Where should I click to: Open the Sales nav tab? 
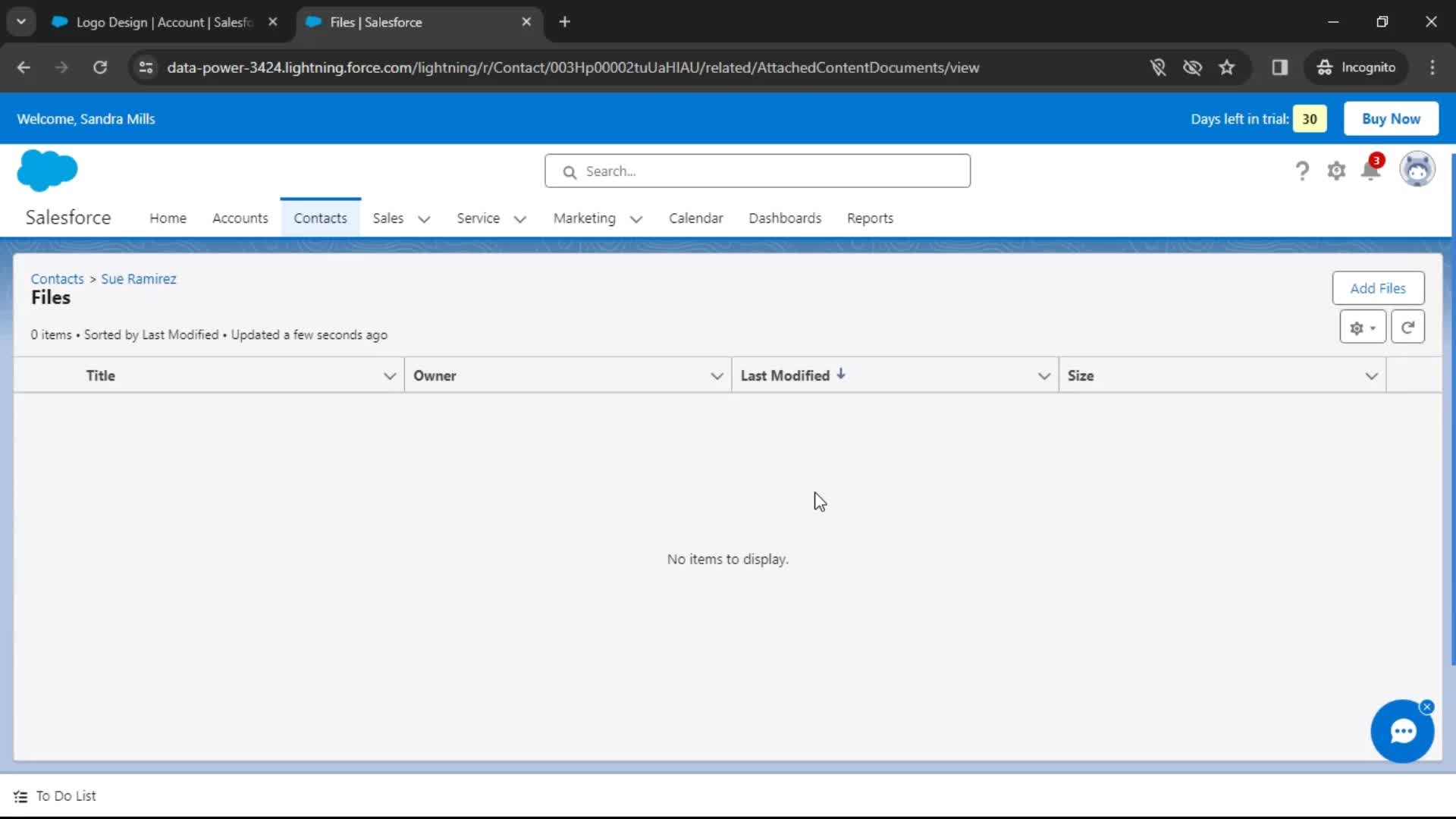[x=388, y=218]
